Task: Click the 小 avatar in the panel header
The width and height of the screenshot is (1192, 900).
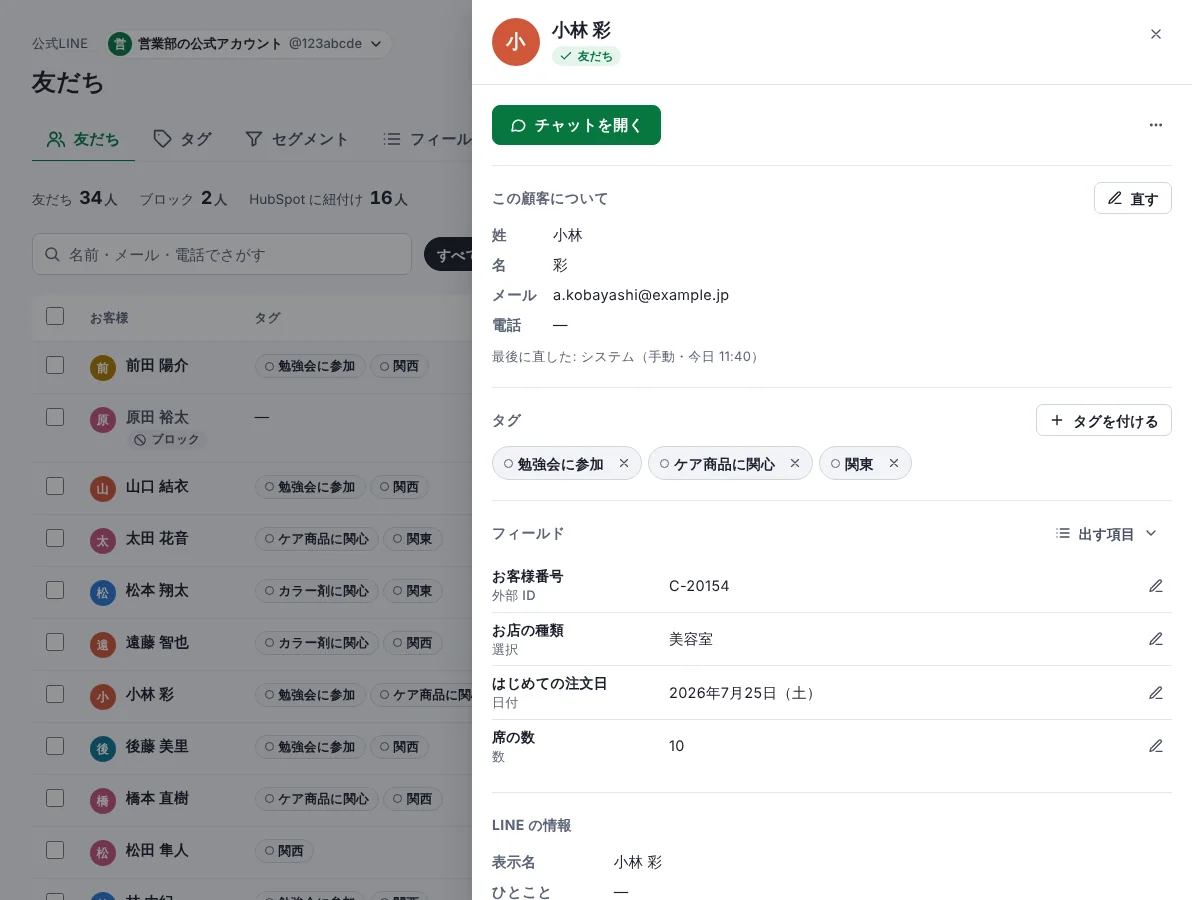Action: coord(515,42)
